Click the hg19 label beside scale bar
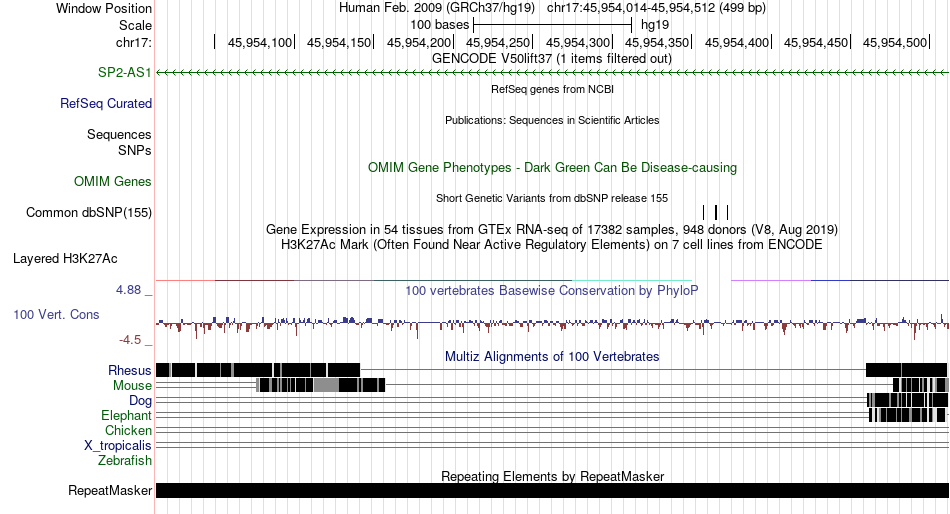The image size is (950, 514). tap(655, 25)
